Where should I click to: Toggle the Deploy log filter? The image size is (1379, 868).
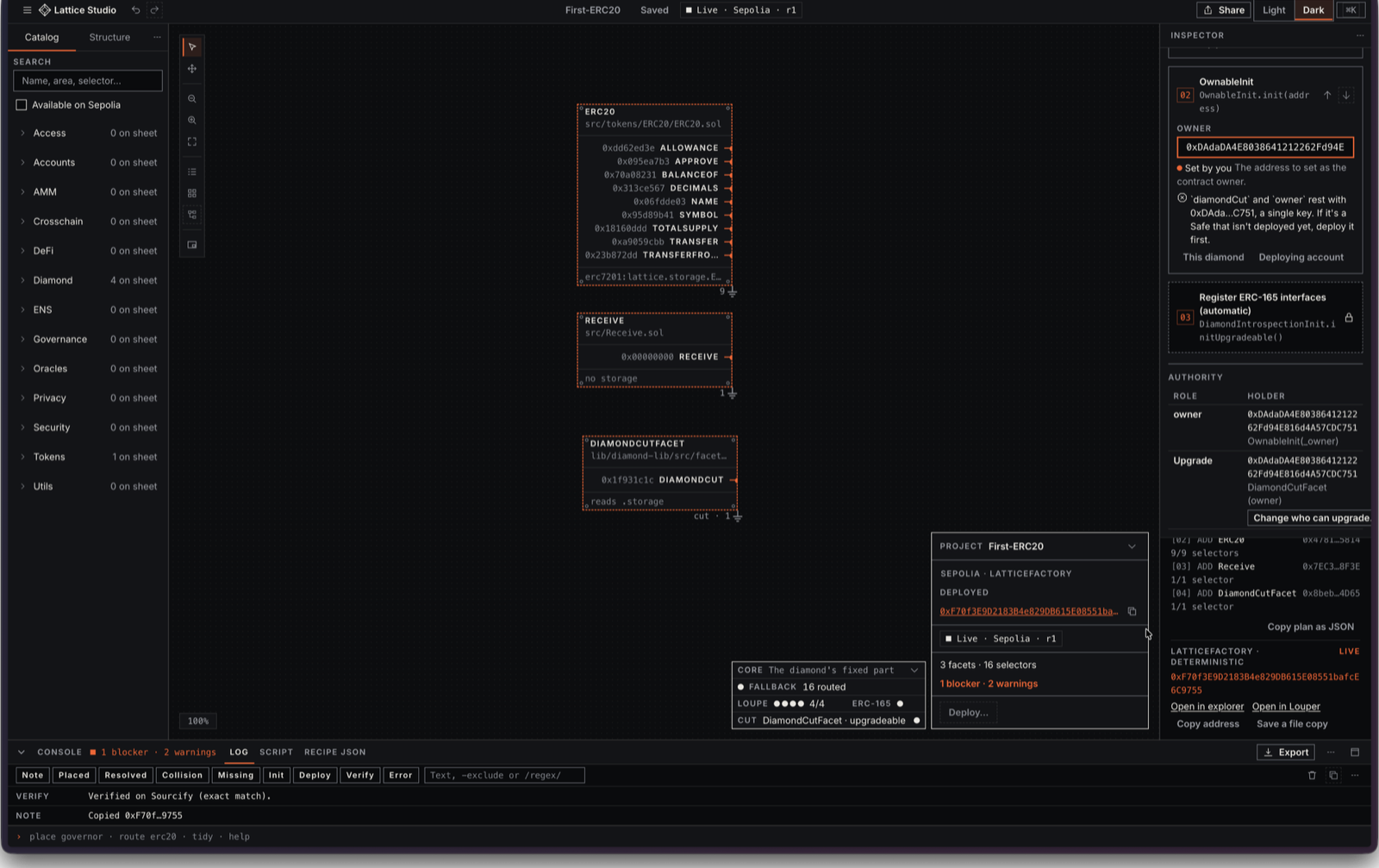pos(315,776)
